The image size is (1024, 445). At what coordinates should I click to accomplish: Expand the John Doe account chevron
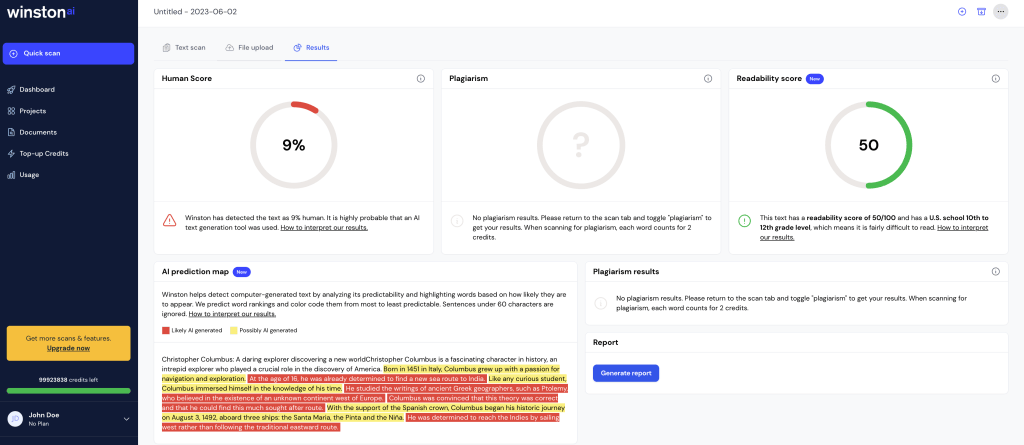coord(127,419)
